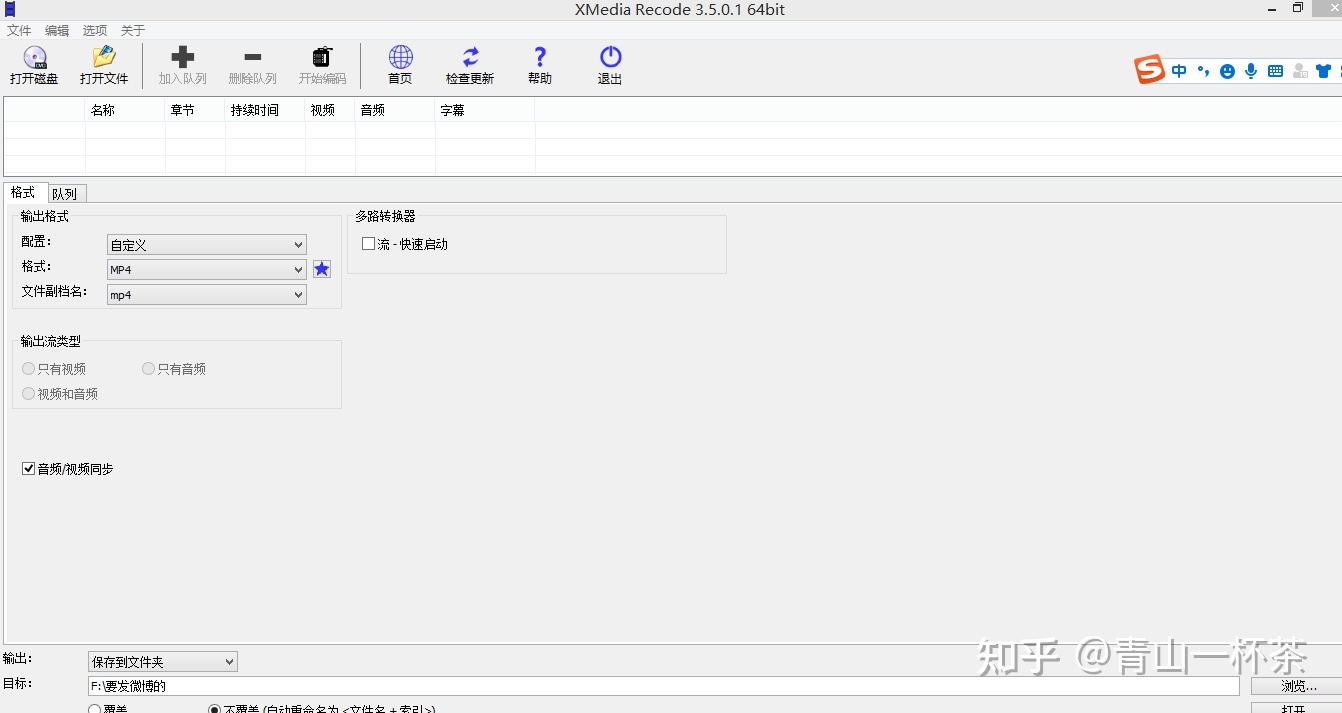Screen dimensions: 1342x713
Task: Open the 选项 menu
Action: pos(95,31)
